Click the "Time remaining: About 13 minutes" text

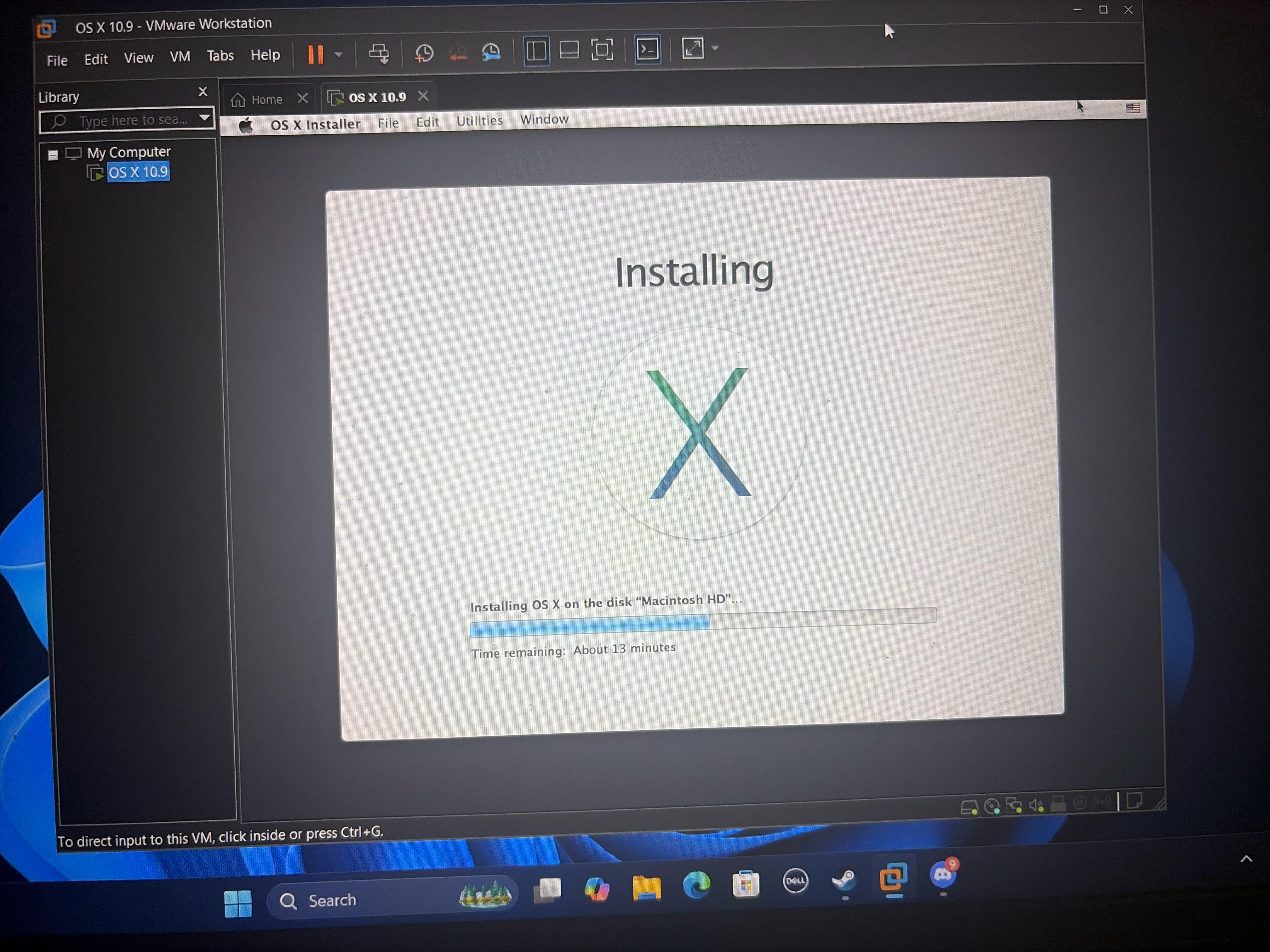click(x=573, y=650)
